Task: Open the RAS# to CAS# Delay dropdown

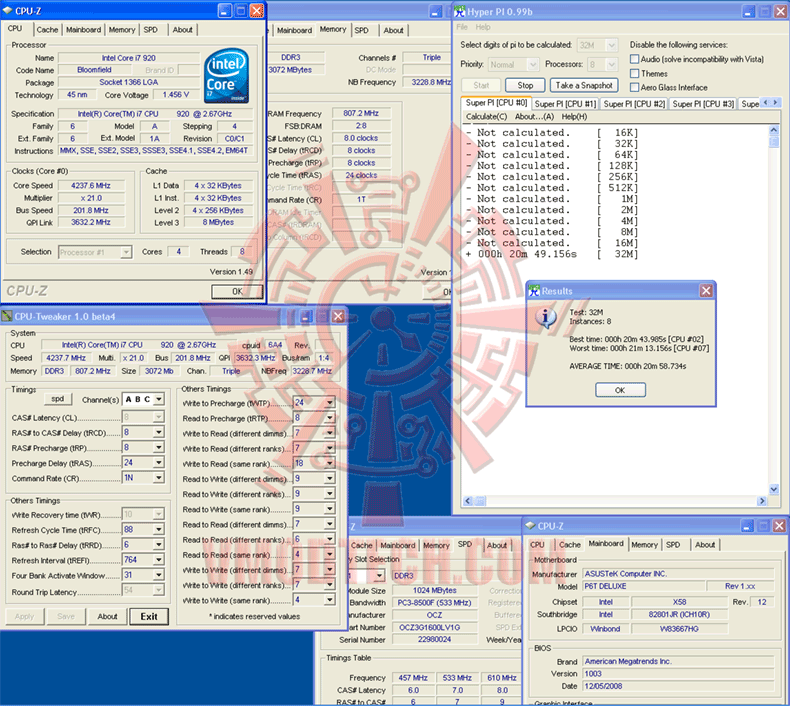Action: pos(159,432)
